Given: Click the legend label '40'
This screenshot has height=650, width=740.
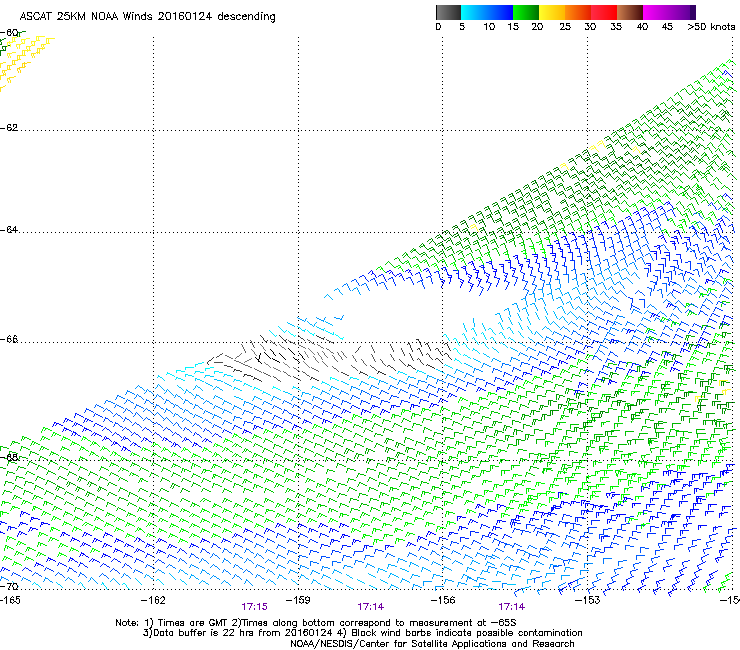Looking at the screenshot, I should (642, 27).
